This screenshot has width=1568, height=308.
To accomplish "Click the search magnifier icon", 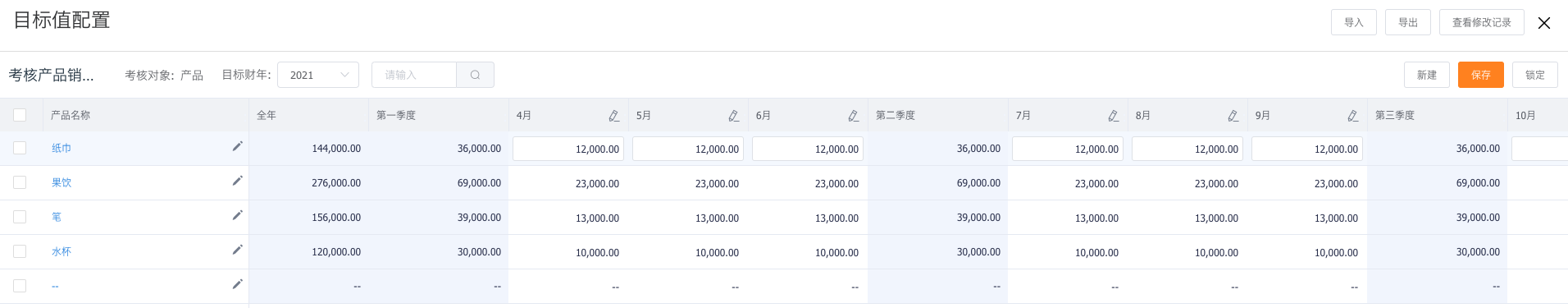I will point(475,75).
